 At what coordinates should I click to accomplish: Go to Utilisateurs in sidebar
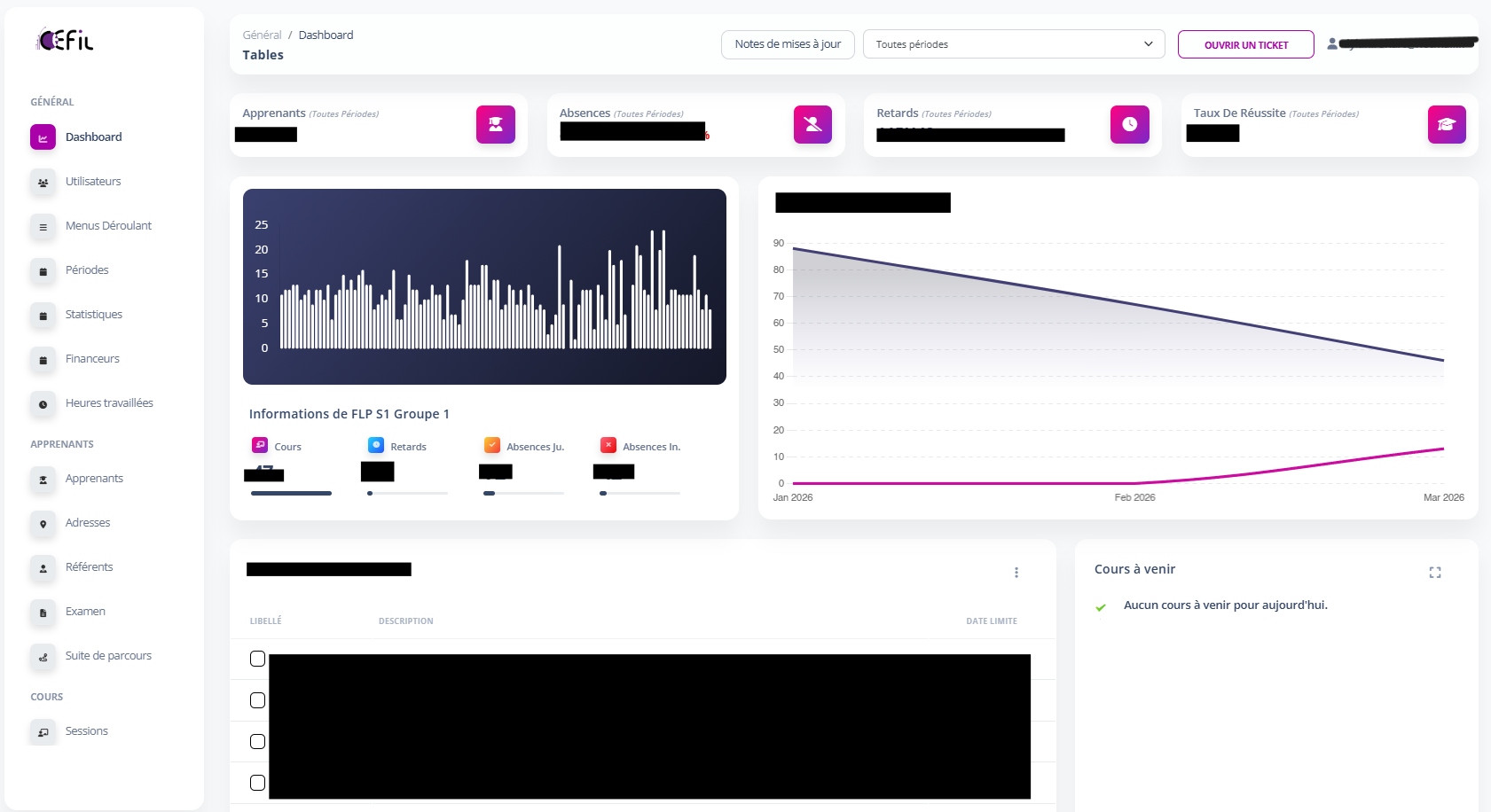[93, 182]
